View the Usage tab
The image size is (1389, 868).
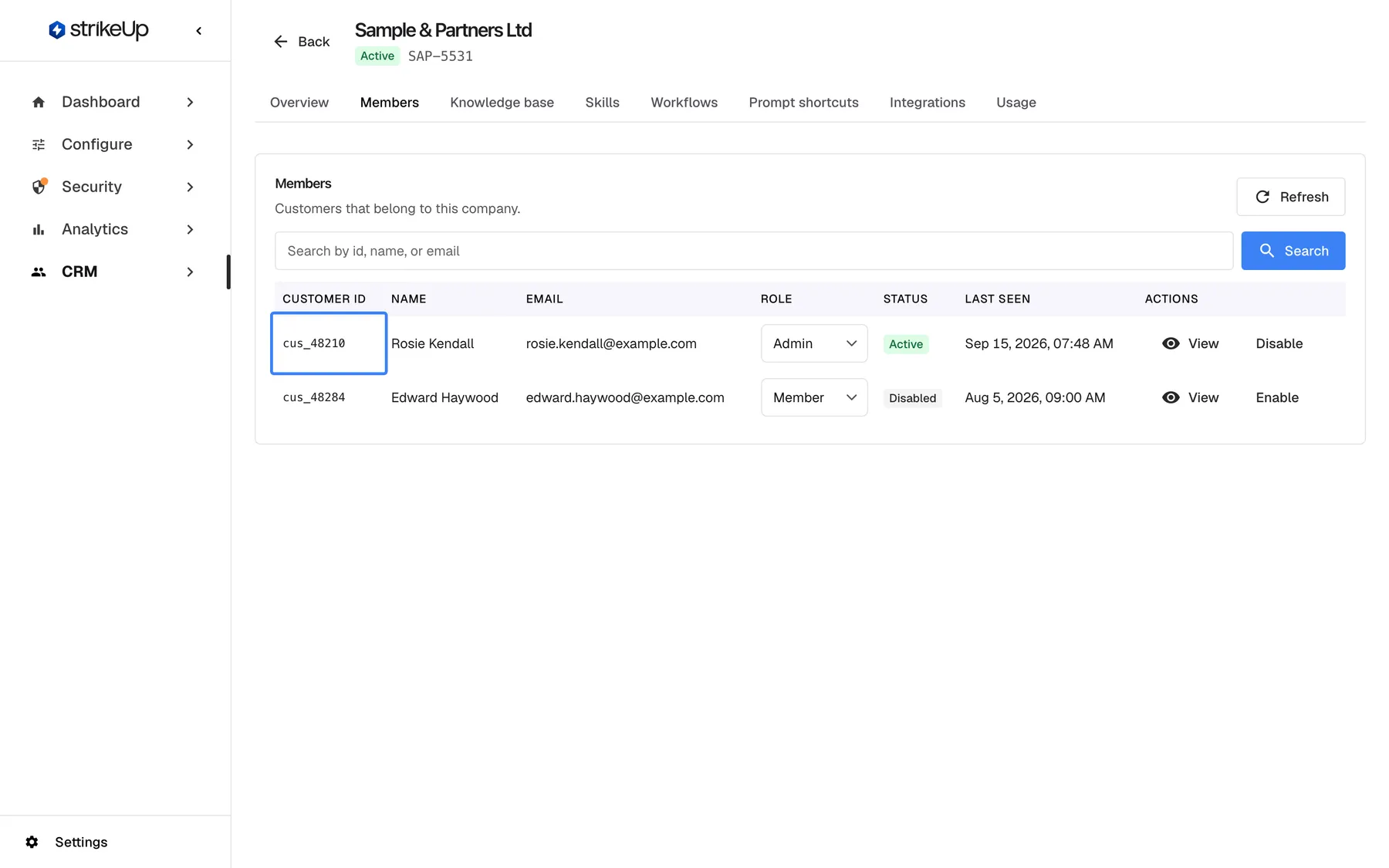coord(1016,103)
